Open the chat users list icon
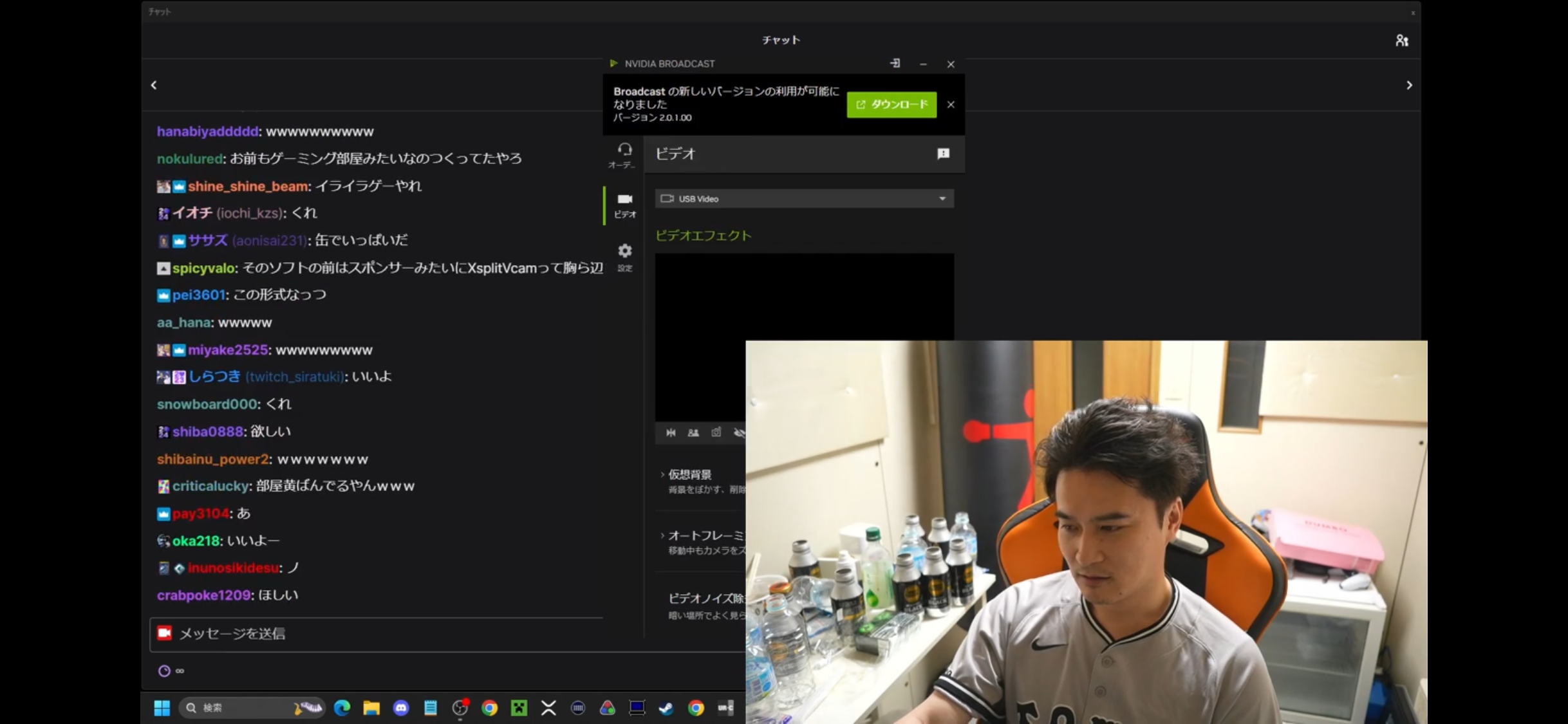The height and width of the screenshot is (724, 1568). point(1401,41)
